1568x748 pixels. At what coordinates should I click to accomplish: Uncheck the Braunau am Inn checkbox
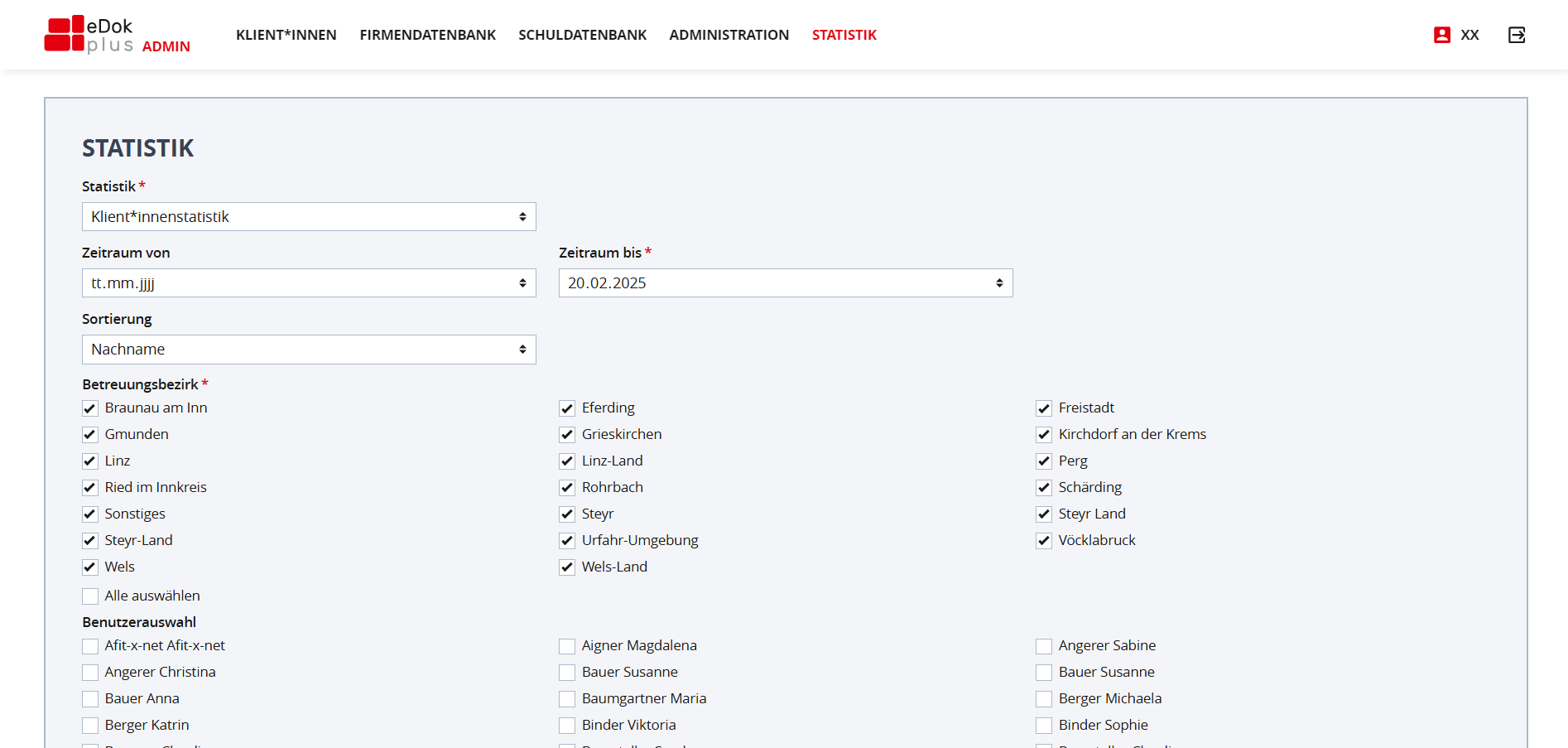[x=90, y=408]
